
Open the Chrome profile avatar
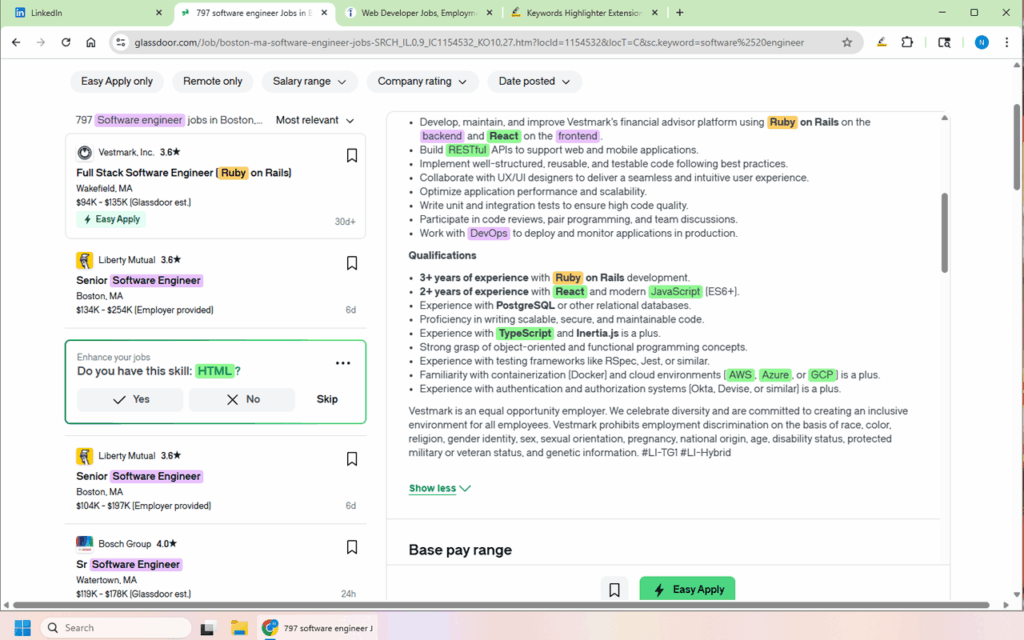[x=981, y=42]
